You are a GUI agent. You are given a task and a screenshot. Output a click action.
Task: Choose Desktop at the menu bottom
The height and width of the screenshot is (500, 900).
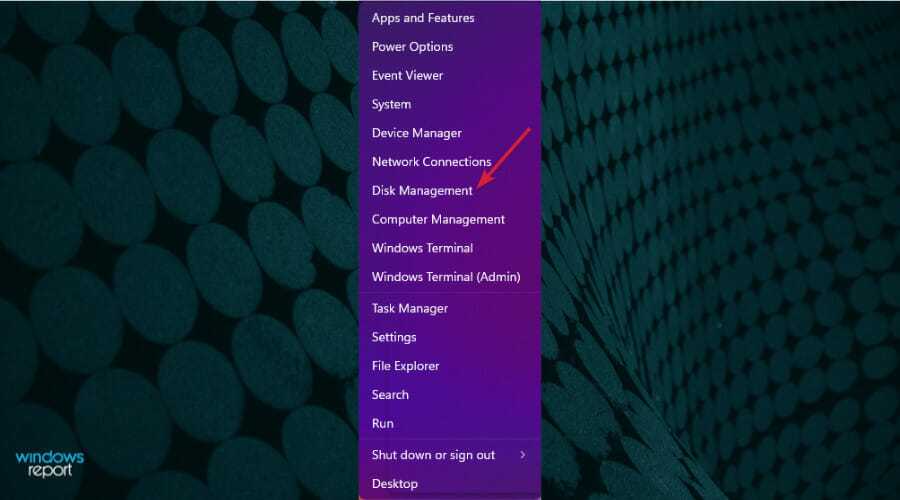click(394, 484)
